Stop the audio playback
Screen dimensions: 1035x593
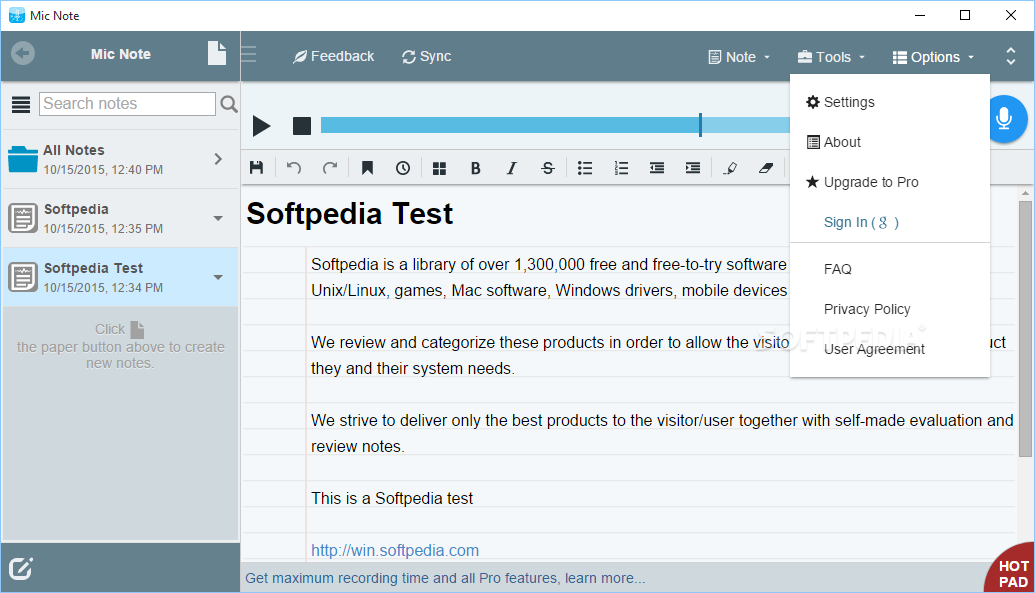(x=302, y=125)
